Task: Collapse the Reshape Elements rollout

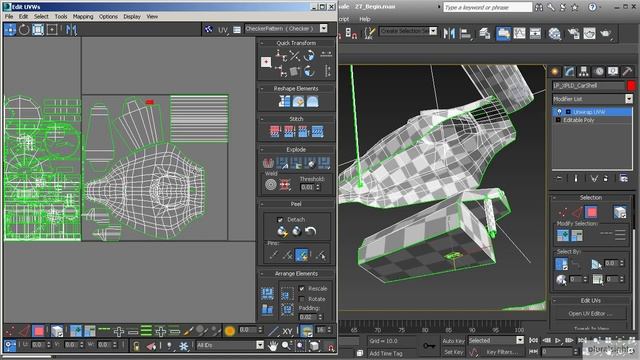Action: coord(262,89)
